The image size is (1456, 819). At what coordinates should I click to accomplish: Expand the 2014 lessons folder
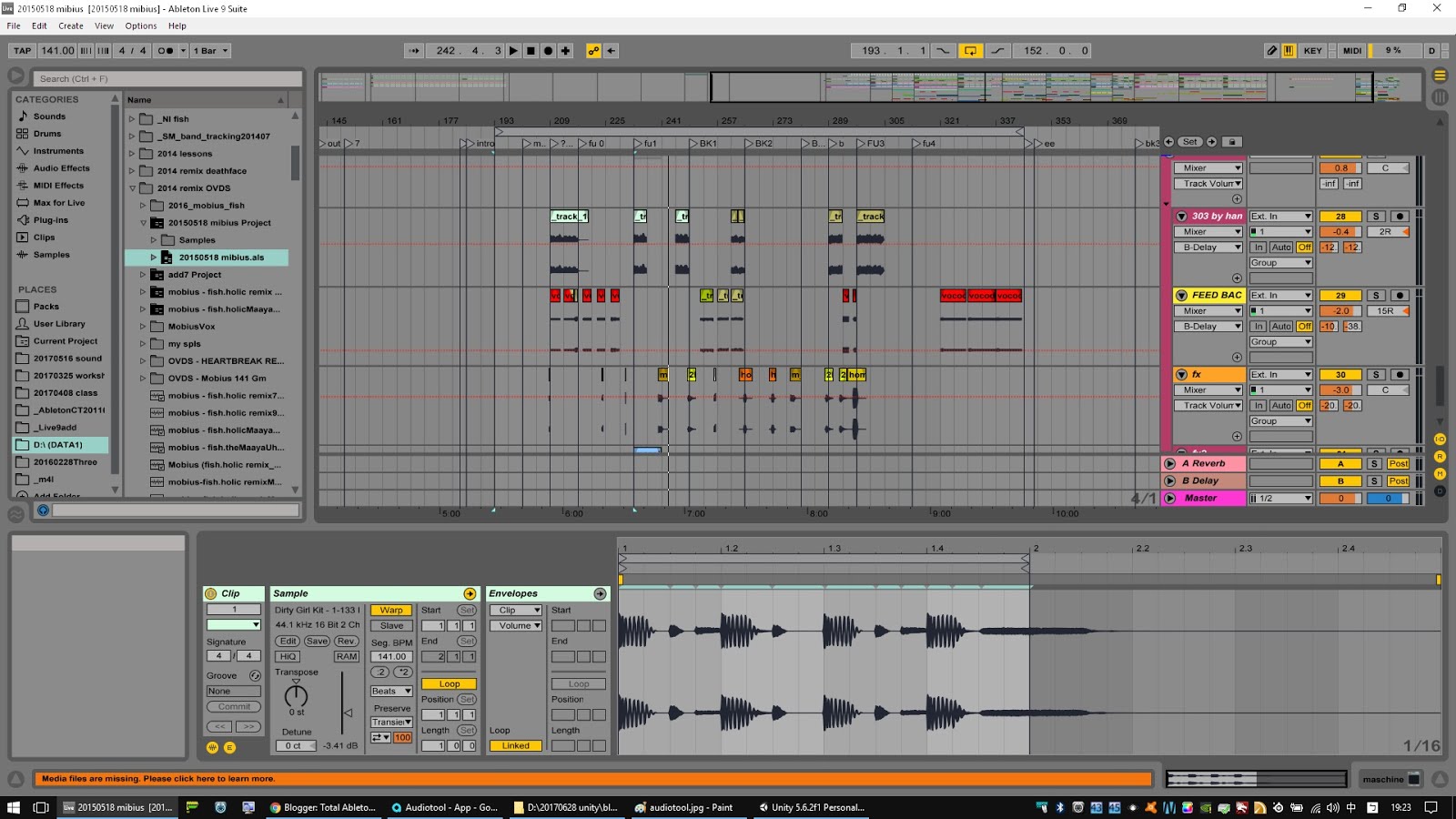[x=132, y=154]
